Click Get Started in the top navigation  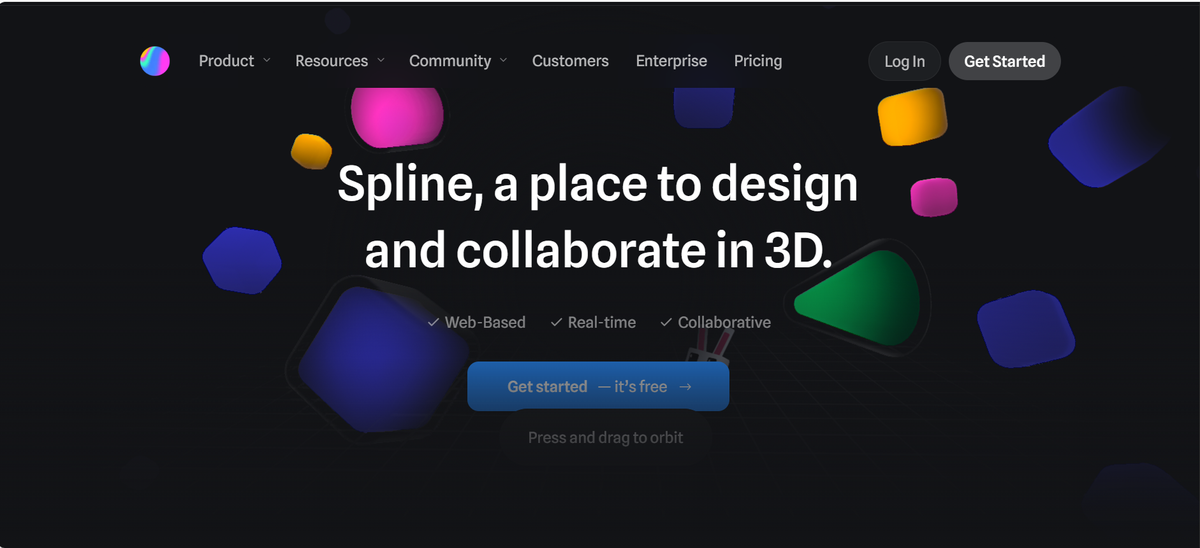coord(1004,61)
